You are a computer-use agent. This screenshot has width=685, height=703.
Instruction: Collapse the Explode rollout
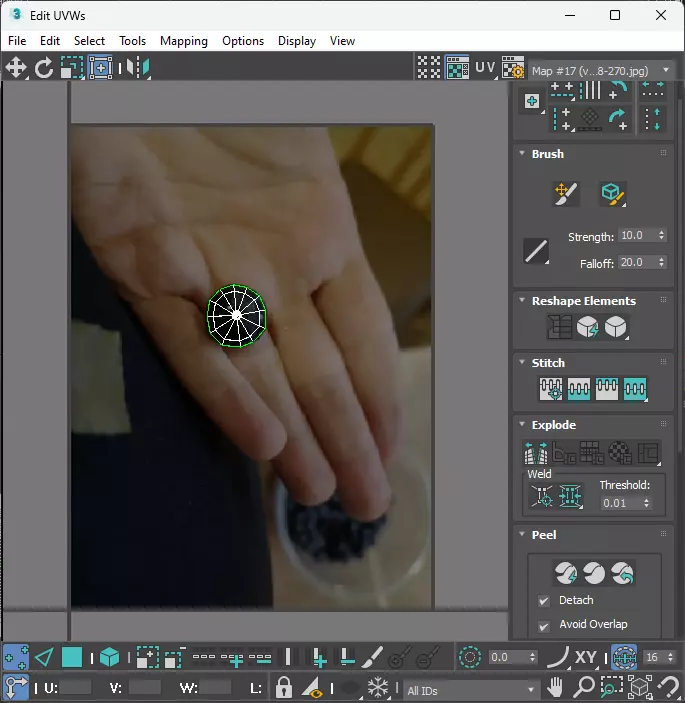[x=522, y=424]
